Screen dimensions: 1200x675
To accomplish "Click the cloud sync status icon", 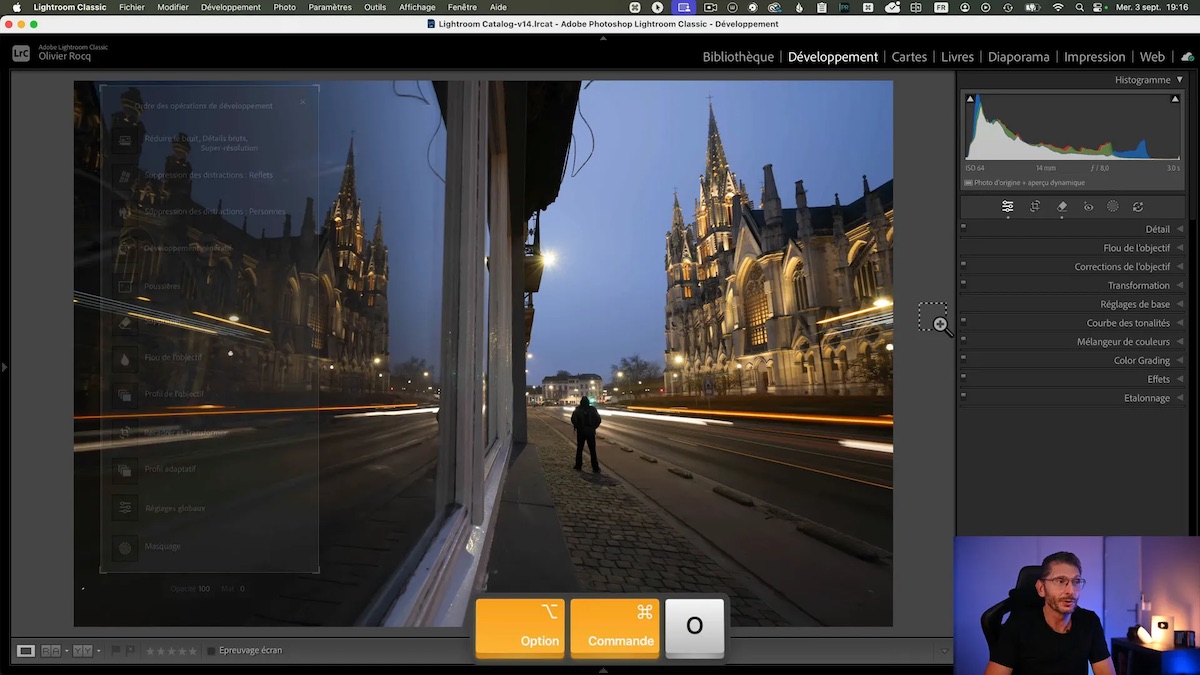I will 1187,57.
